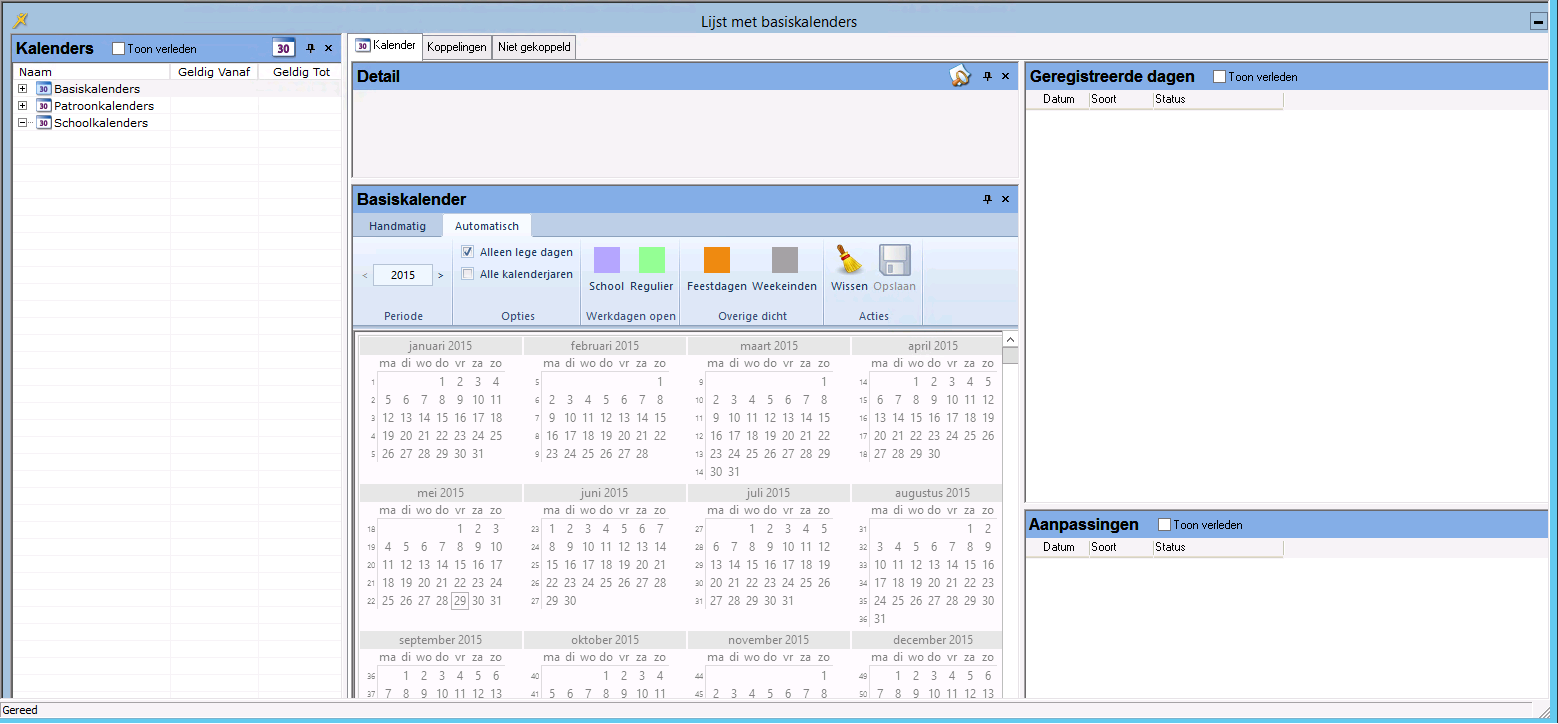The height and width of the screenshot is (724, 1558).
Task: Click the Opslaan floppy disk icon
Action: [894, 261]
